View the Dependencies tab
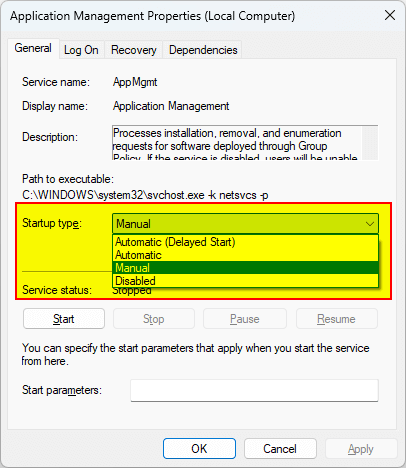 pos(203,50)
